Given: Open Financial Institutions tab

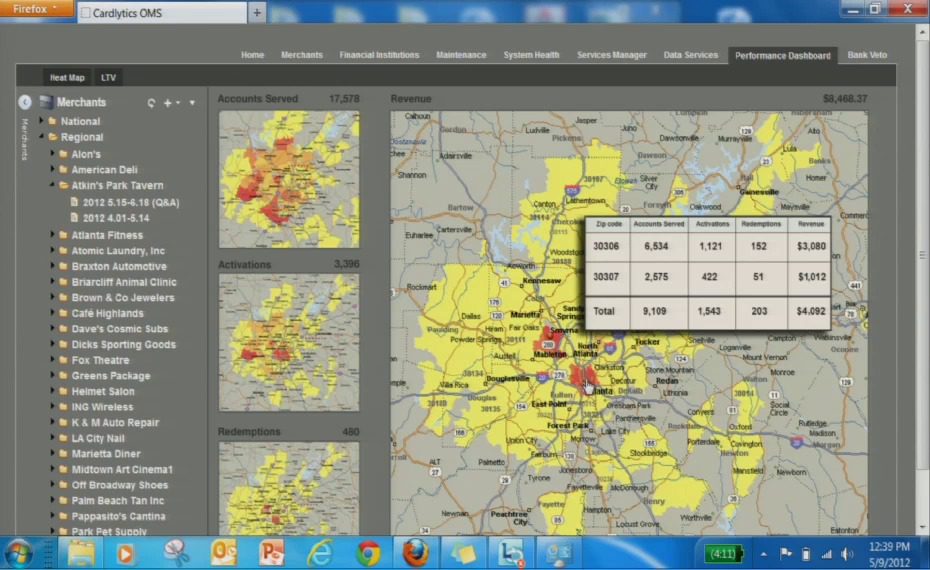Looking at the screenshot, I should (x=379, y=55).
